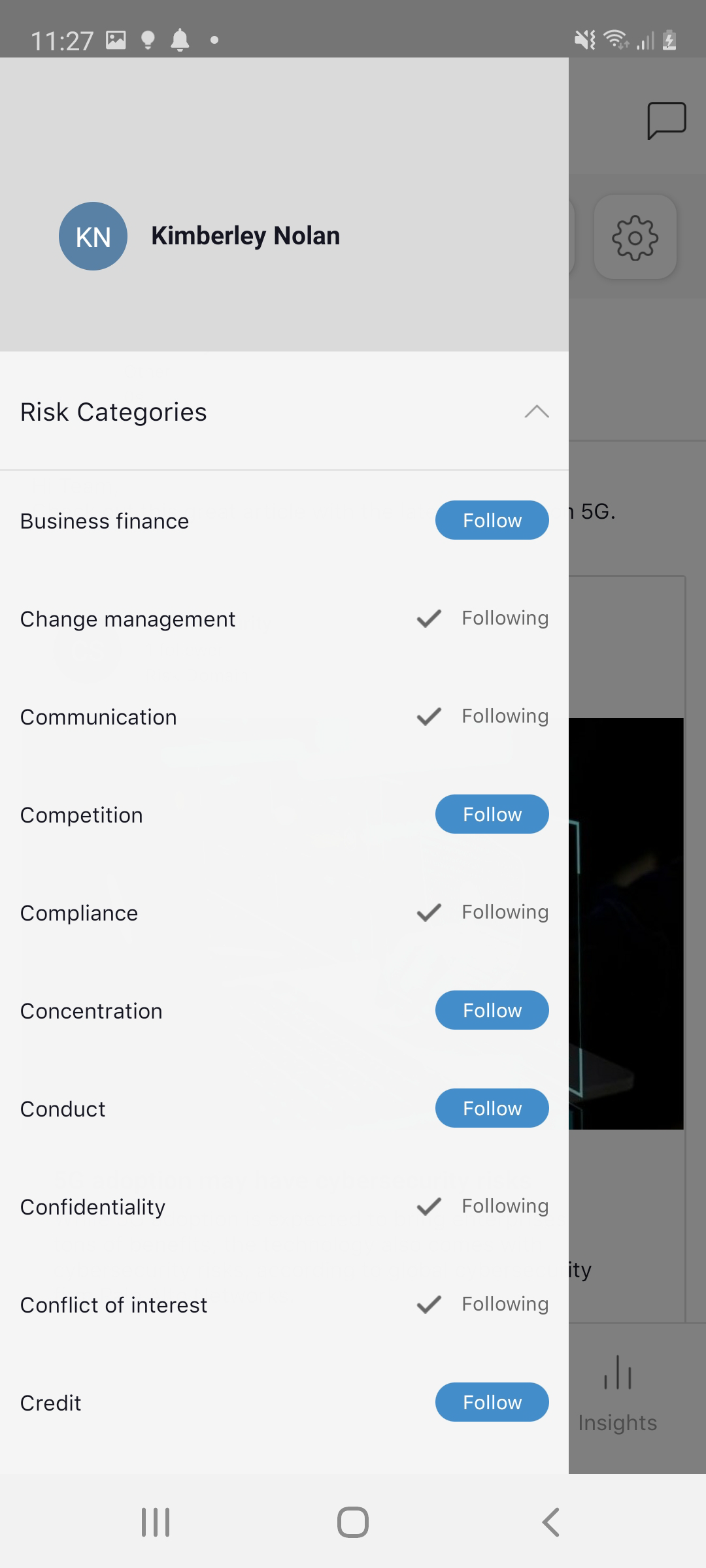The image size is (706, 1568).
Task: Open the chat messages icon
Action: tap(666, 121)
